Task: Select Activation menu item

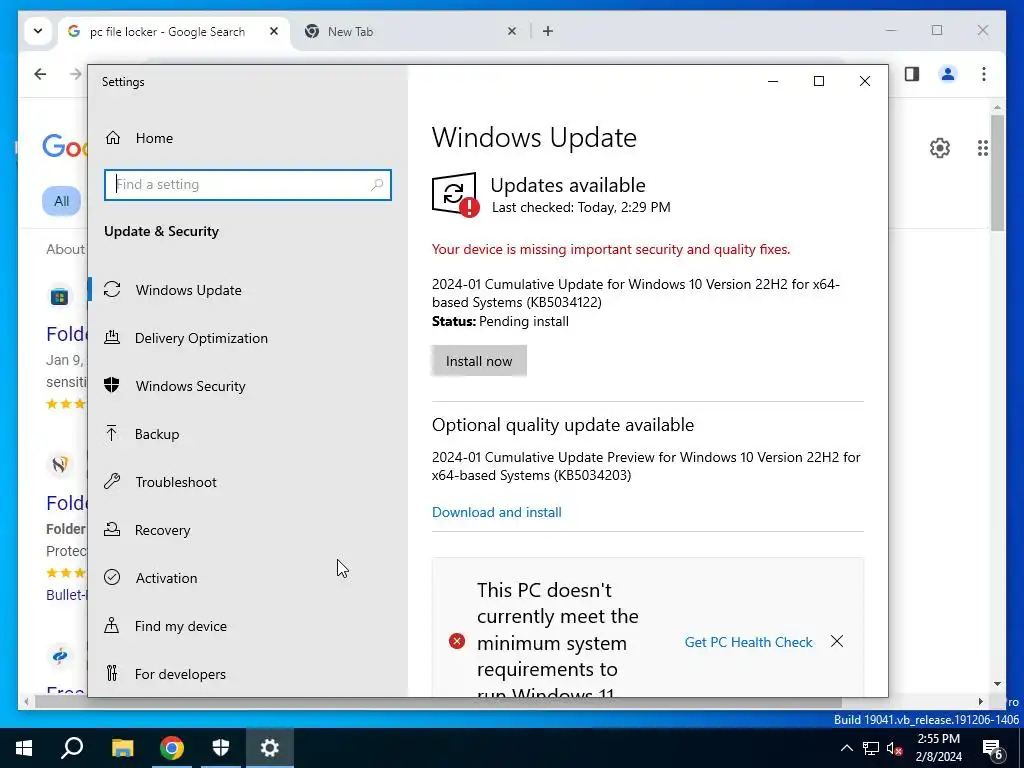Action: tap(167, 578)
